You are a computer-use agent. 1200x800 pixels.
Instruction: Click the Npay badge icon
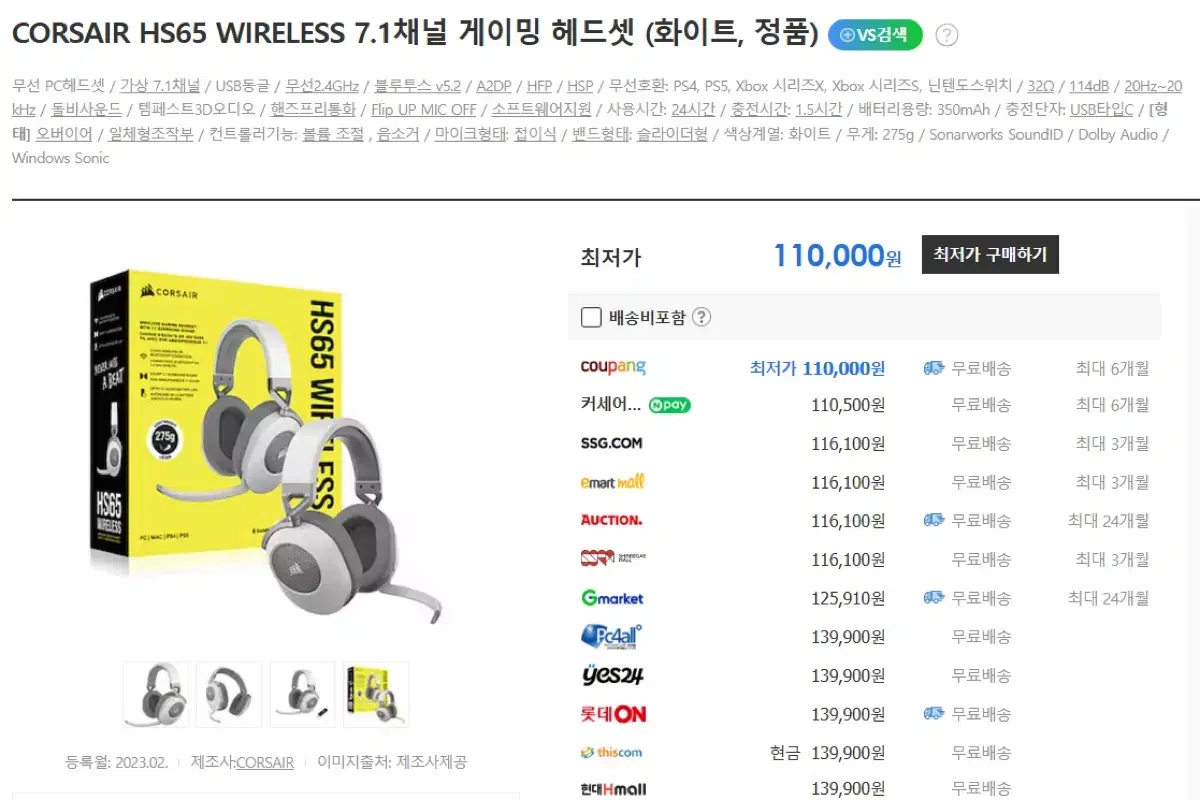669,406
